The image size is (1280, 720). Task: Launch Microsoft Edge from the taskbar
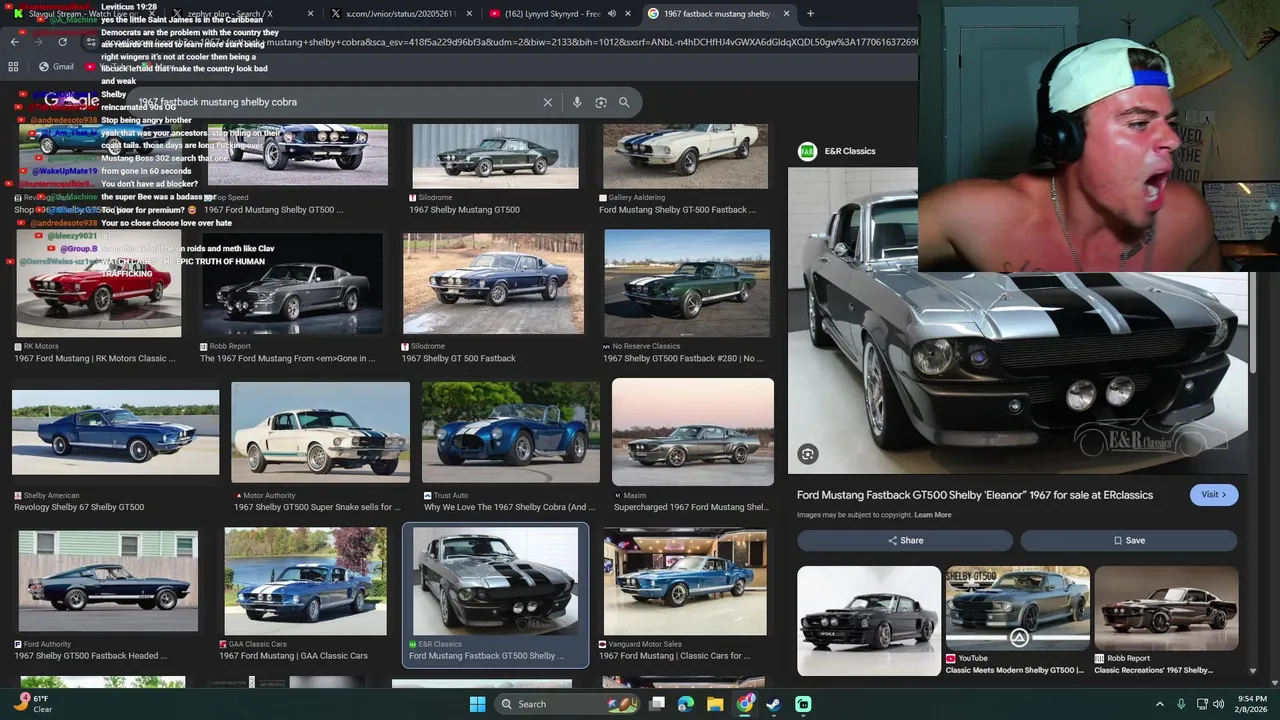[686, 704]
